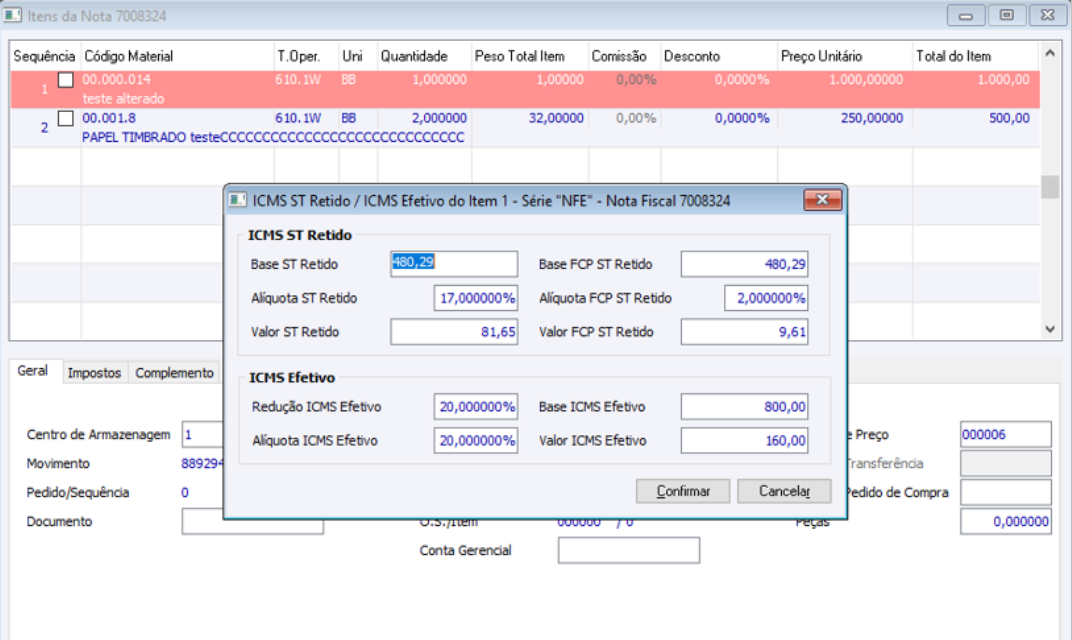
Task: Click the Redução ICMS Efetivo field
Action: 476,406
